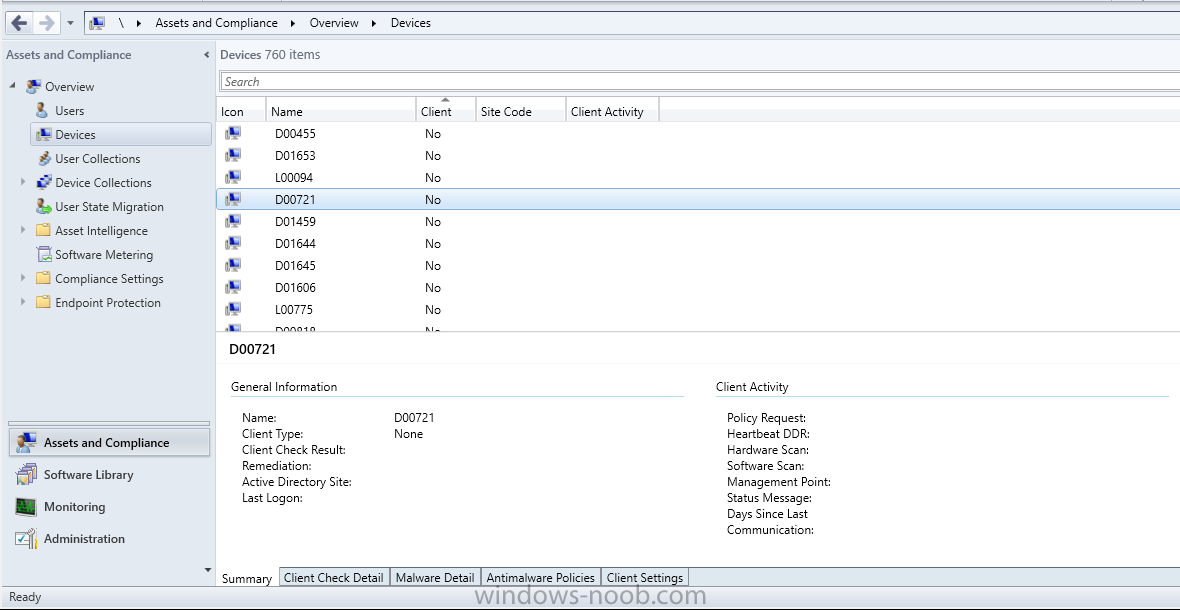The width and height of the screenshot is (1180, 610).
Task: Expand the Endpoint Protection folder
Action: click(x=23, y=302)
